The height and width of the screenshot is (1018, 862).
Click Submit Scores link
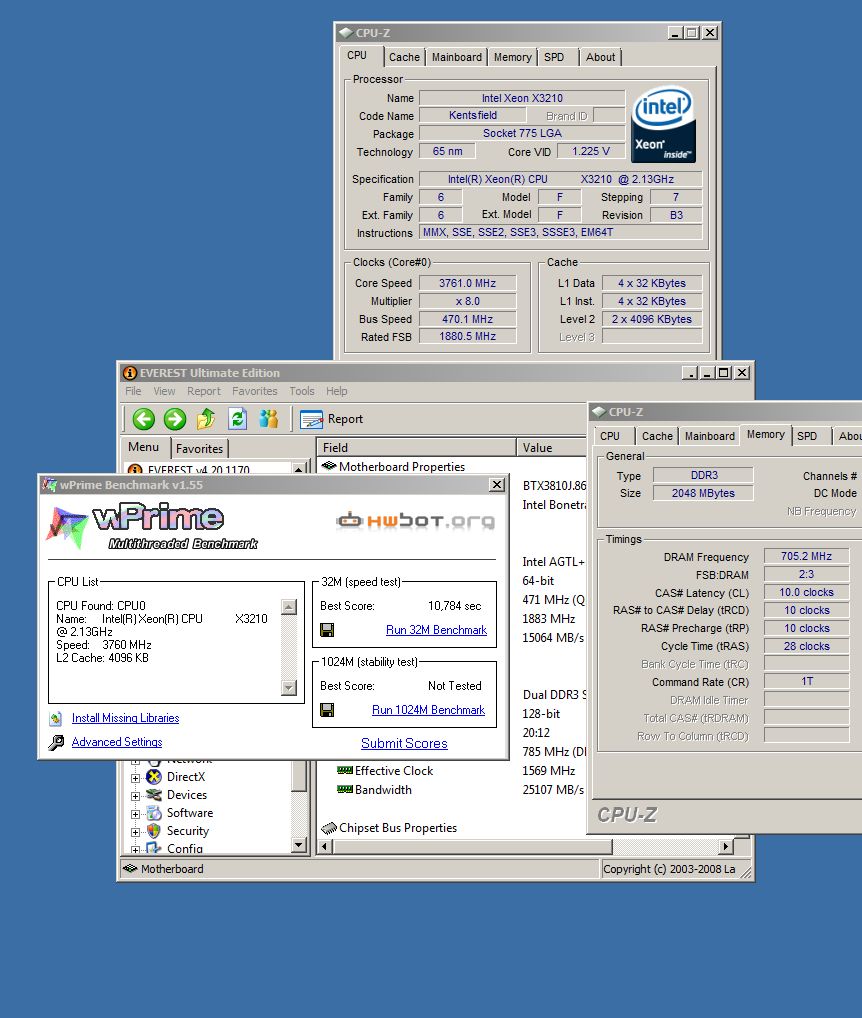tap(404, 743)
